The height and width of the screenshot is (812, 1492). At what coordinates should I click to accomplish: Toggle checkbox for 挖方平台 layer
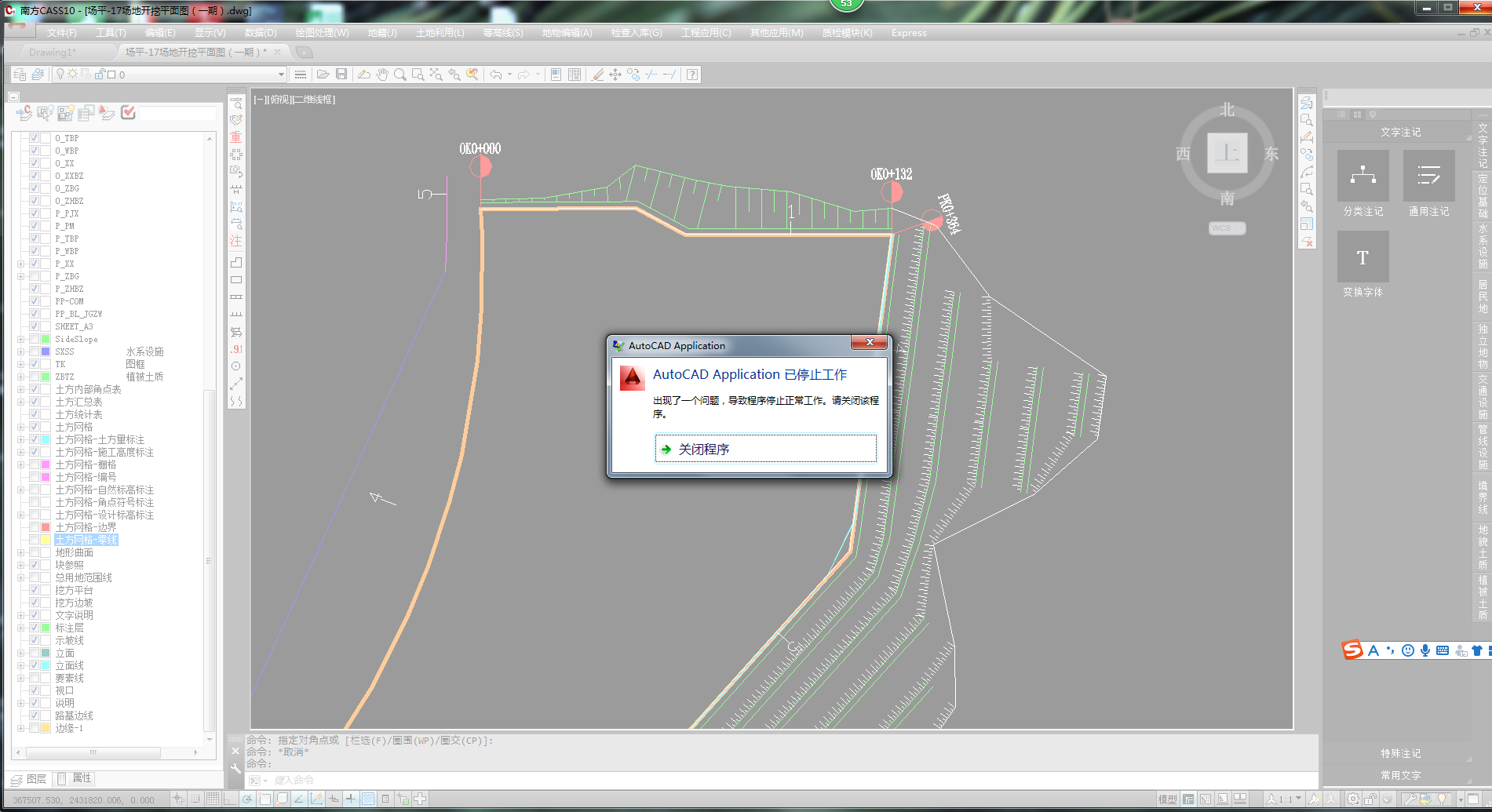pos(34,590)
